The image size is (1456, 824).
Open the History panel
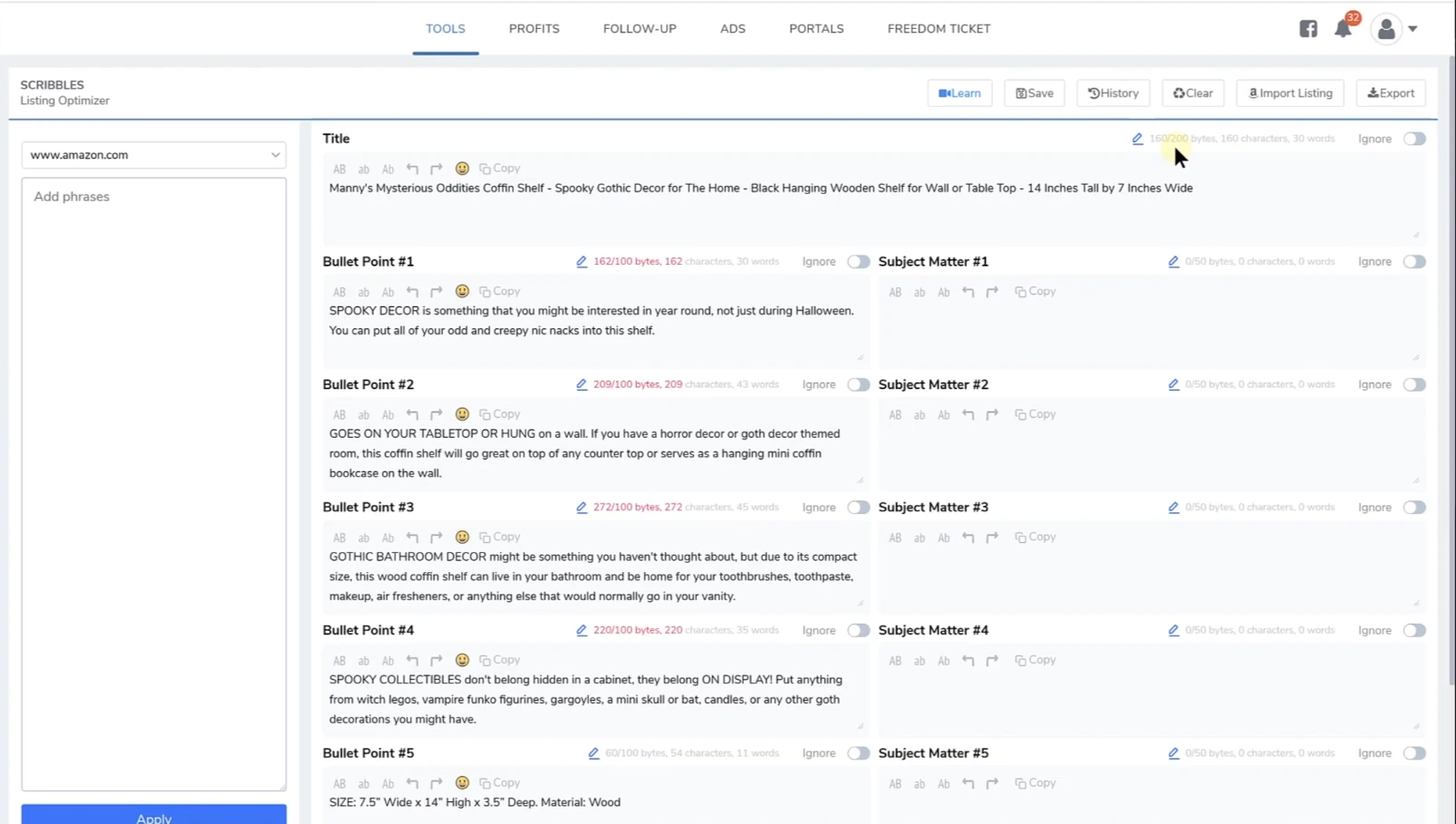[x=1113, y=93]
